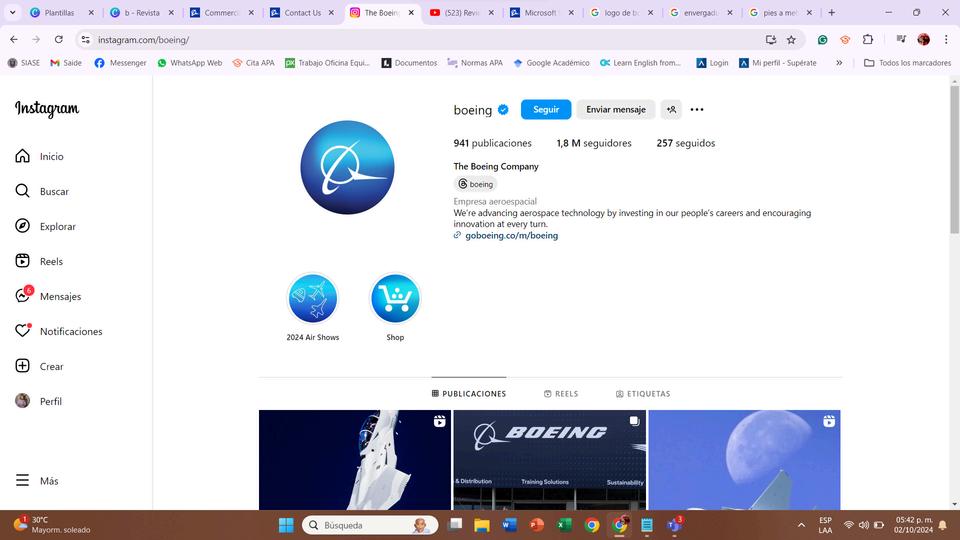The width and height of the screenshot is (960, 540).
Task: Open Windows Start menu
Action: 286,525
